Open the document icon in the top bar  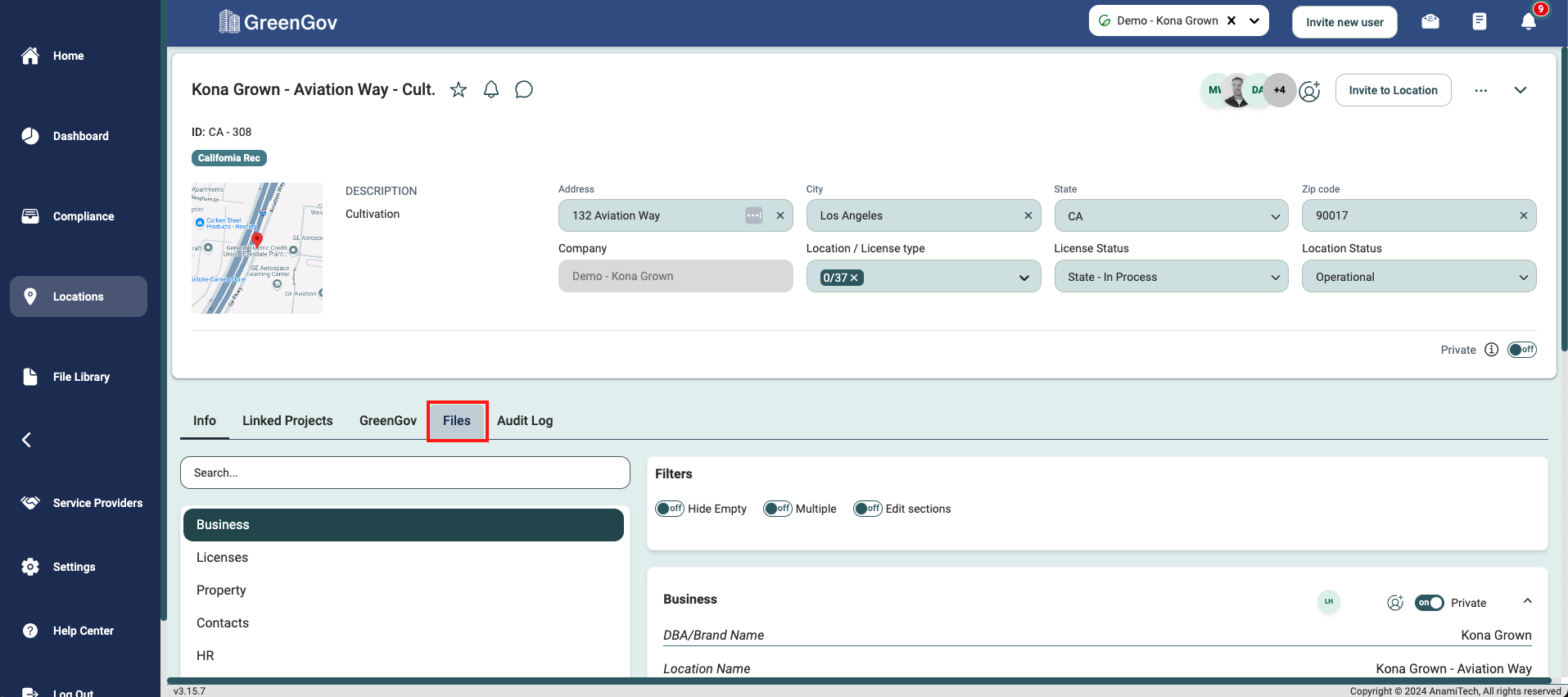pos(1480,21)
